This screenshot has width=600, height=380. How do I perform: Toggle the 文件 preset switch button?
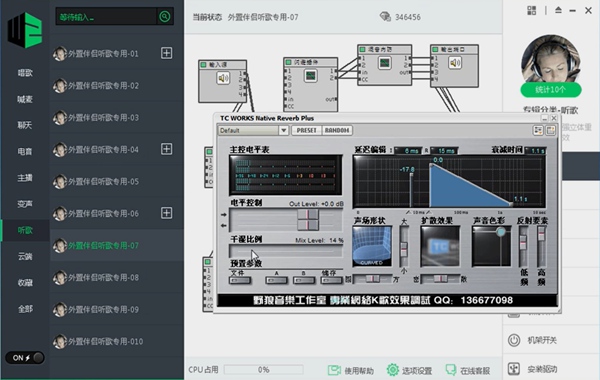coord(240,281)
